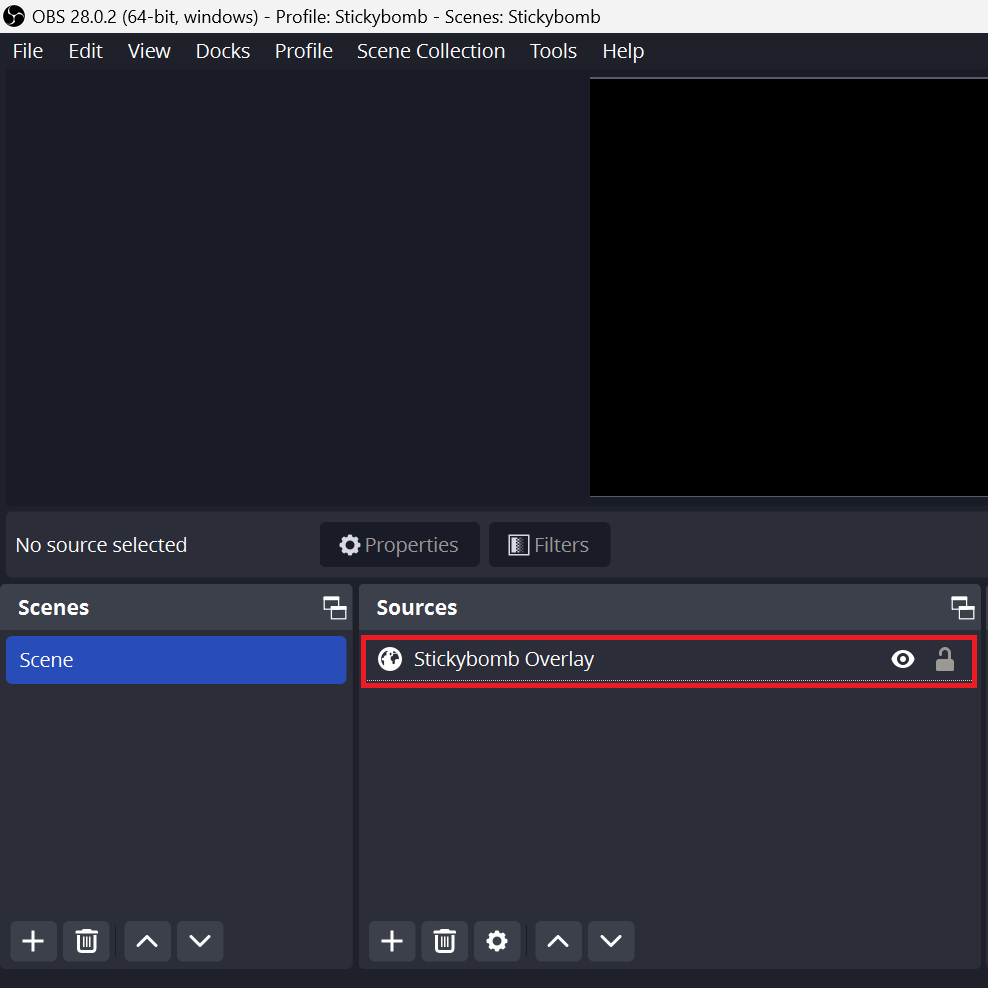The image size is (988, 988).
Task: Open the Docks menu
Action: (222, 51)
